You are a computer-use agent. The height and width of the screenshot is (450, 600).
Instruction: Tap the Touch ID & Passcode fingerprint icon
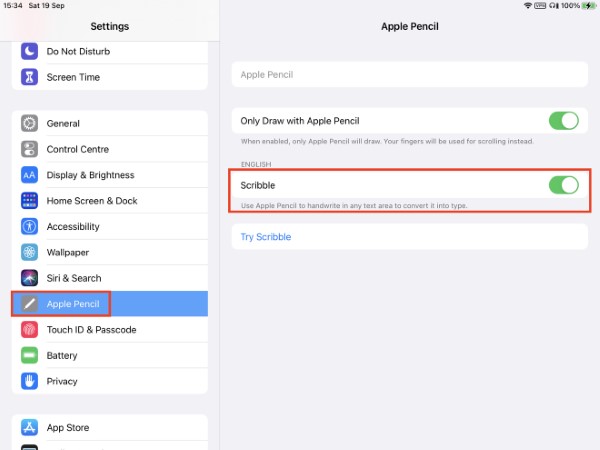point(29,330)
